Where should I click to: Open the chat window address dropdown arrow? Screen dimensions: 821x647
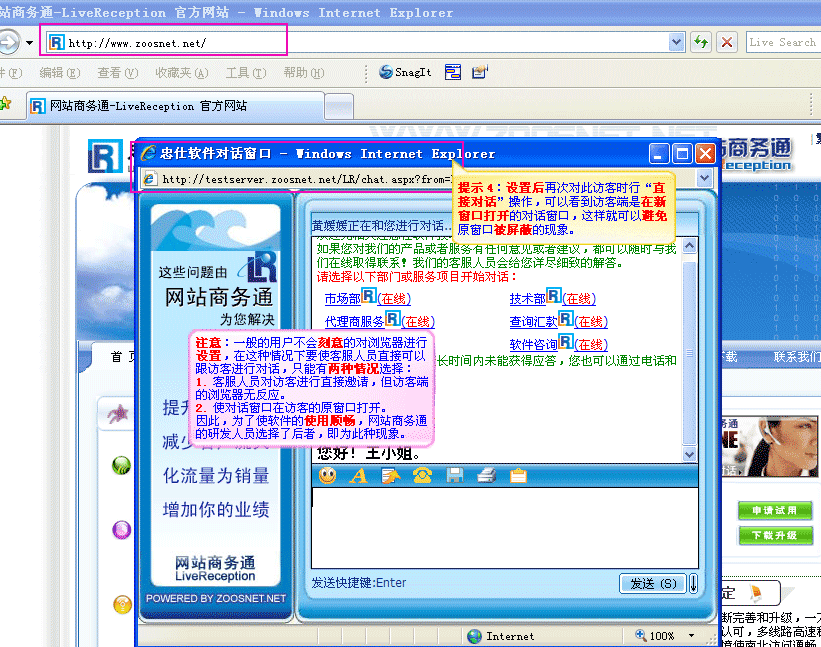[705, 179]
